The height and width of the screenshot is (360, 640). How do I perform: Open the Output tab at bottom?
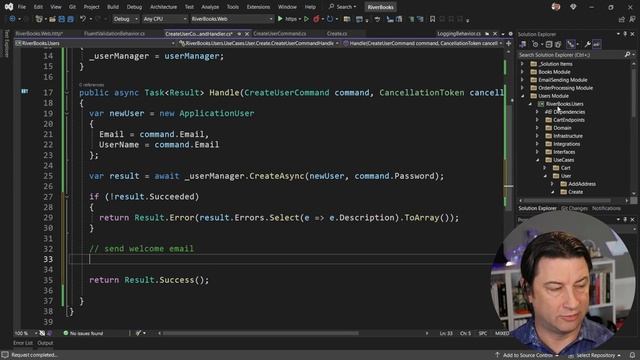pos(45,343)
